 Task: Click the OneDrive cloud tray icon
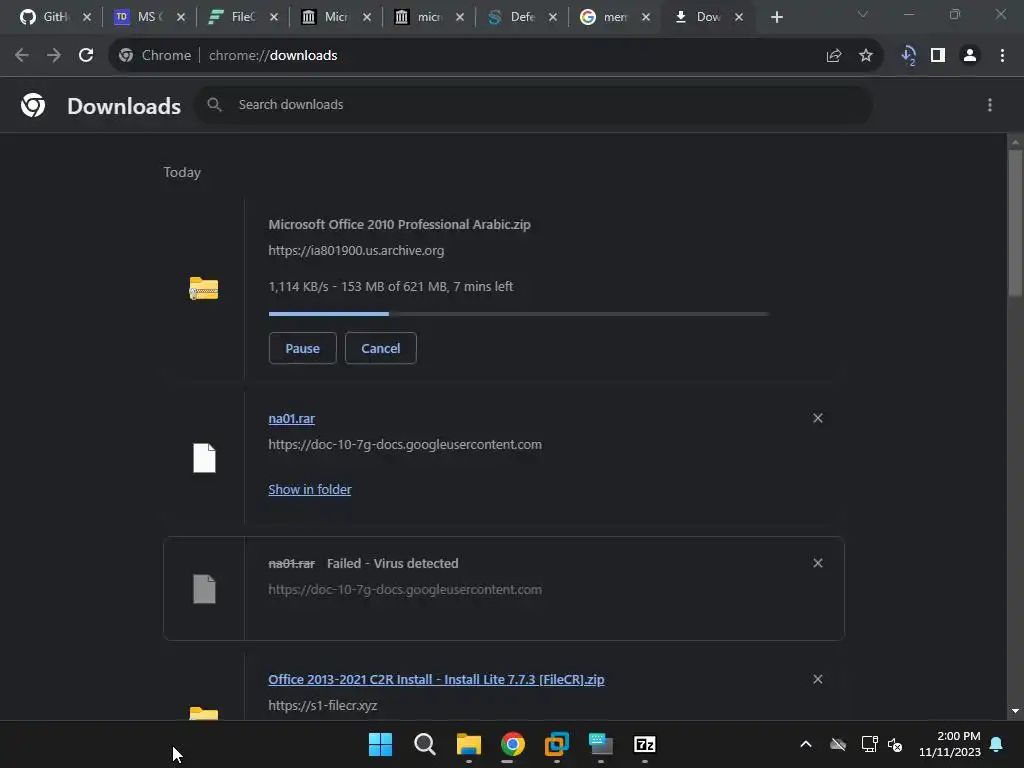[838, 744]
